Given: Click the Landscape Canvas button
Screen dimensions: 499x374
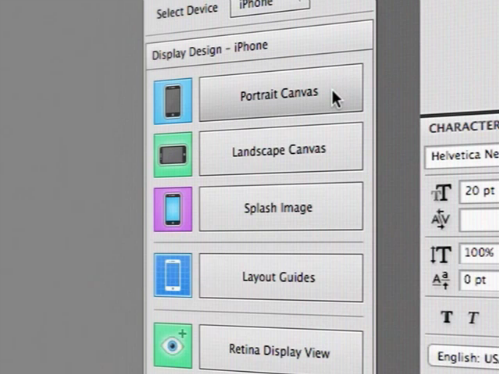Looking at the screenshot, I should [281, 149].
